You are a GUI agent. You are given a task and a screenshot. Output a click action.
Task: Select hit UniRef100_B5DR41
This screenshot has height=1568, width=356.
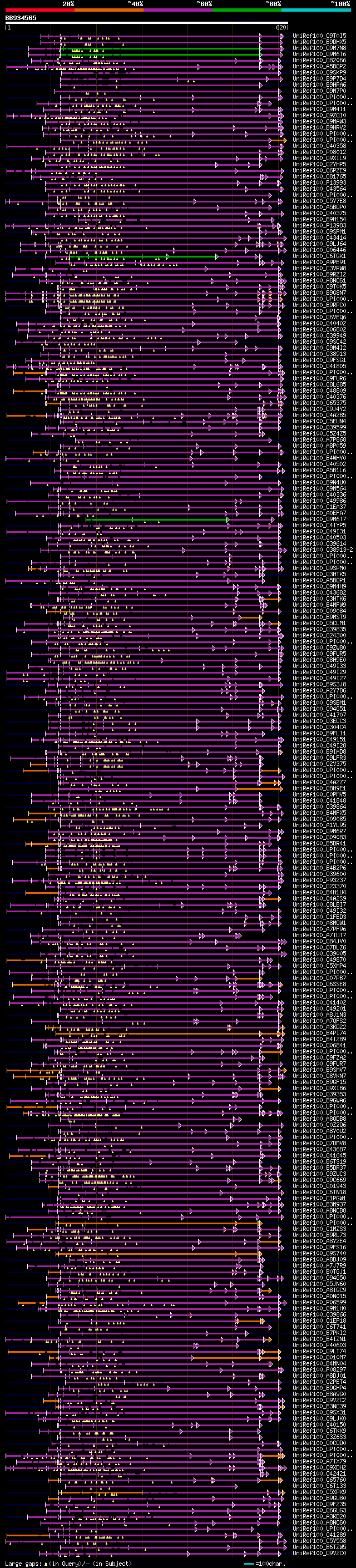pos(319,844)
